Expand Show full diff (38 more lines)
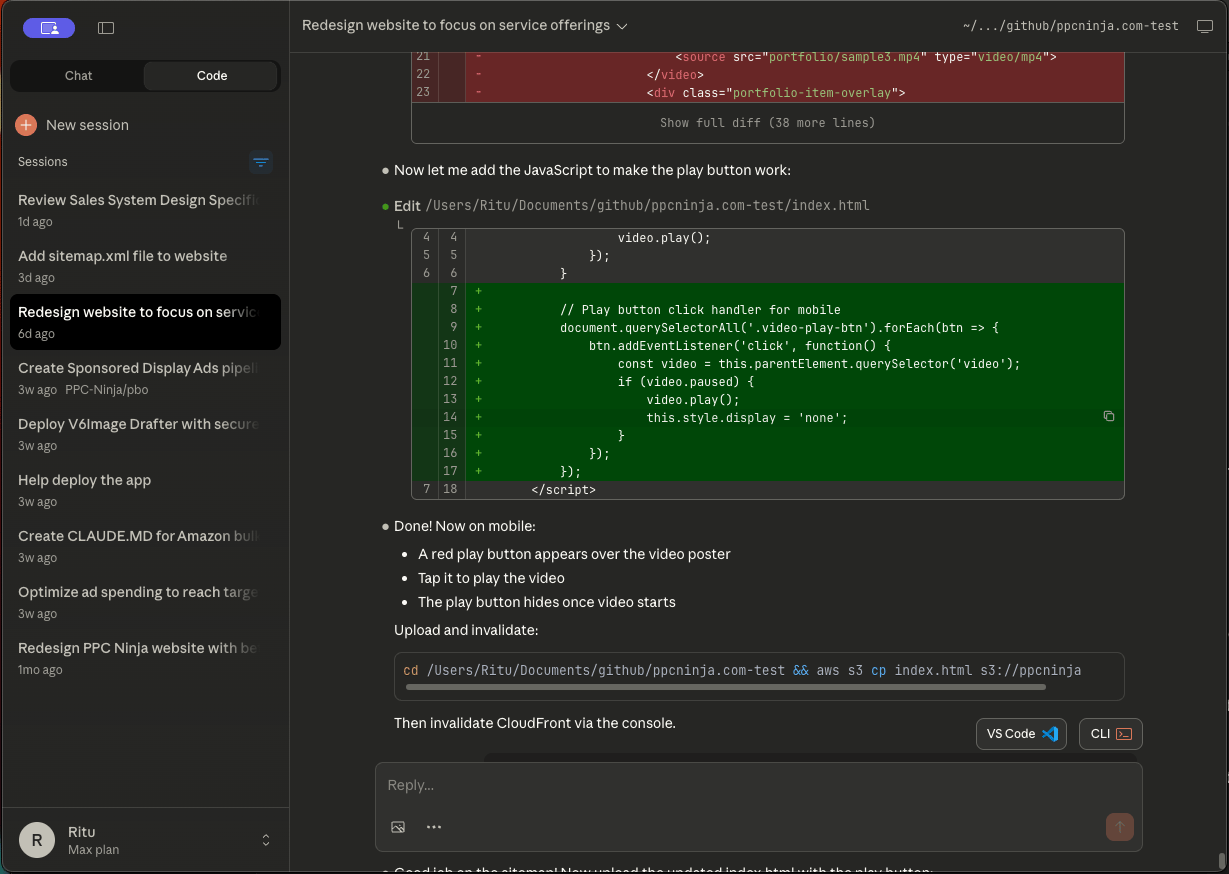 (x=767, y=123)
